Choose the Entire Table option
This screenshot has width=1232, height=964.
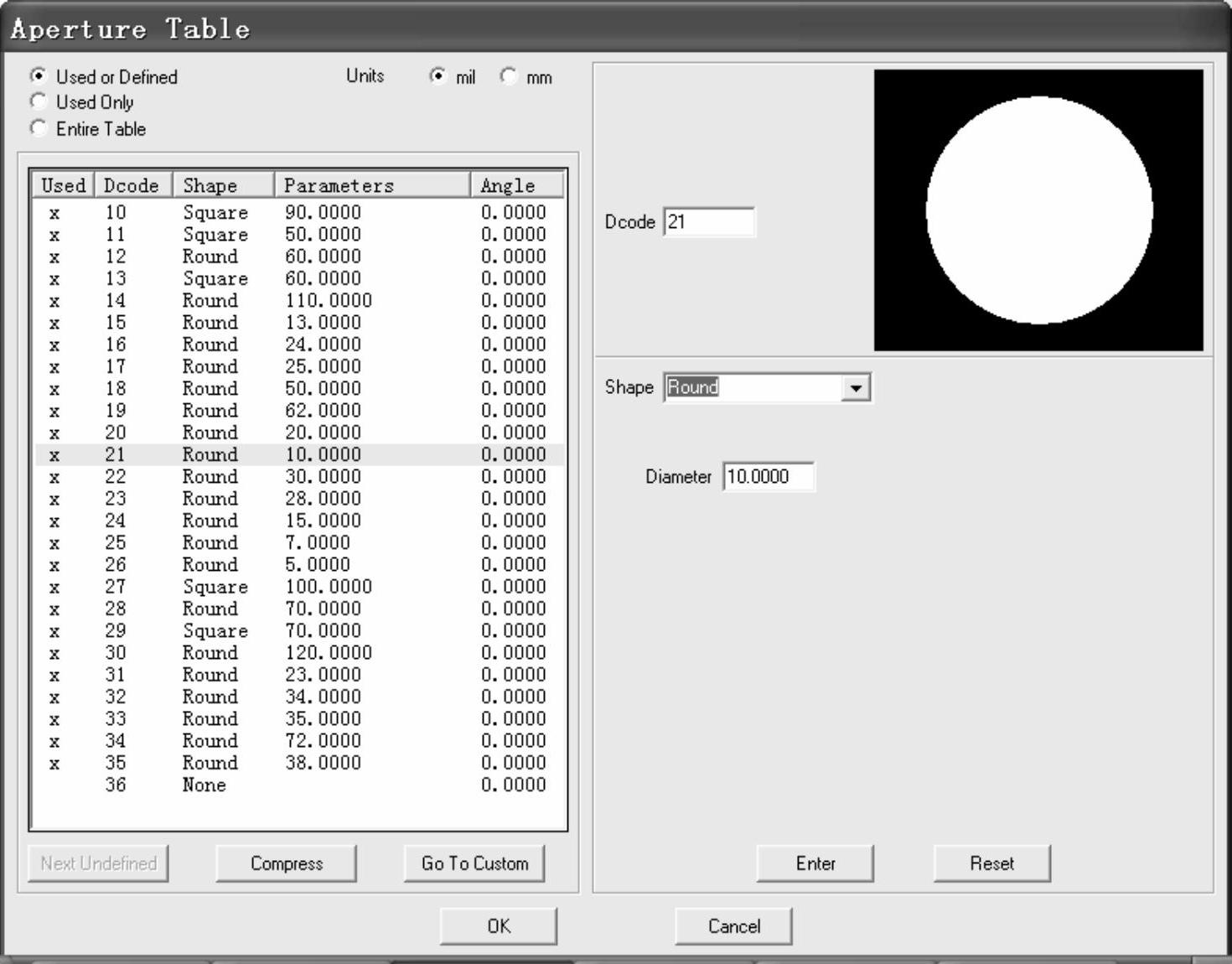click(39, 128)
